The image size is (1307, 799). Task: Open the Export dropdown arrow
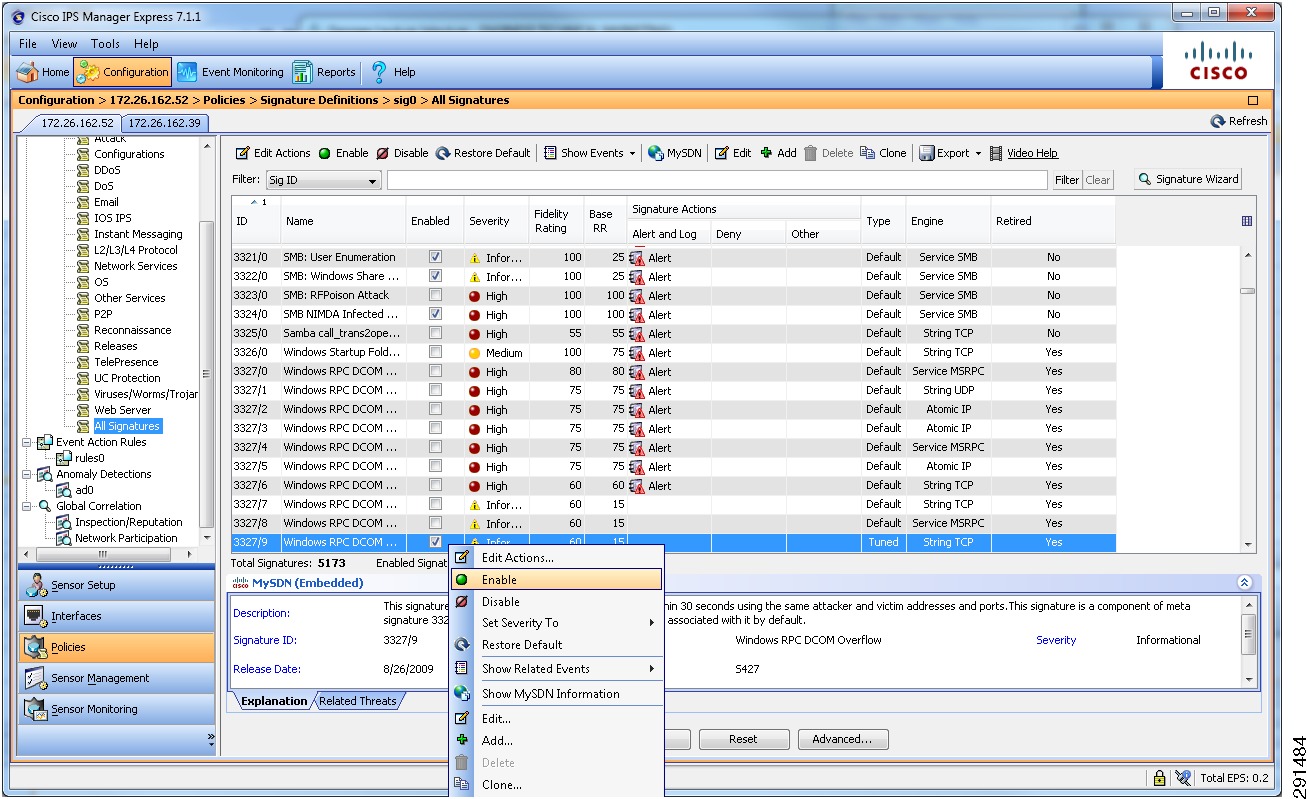978,153
